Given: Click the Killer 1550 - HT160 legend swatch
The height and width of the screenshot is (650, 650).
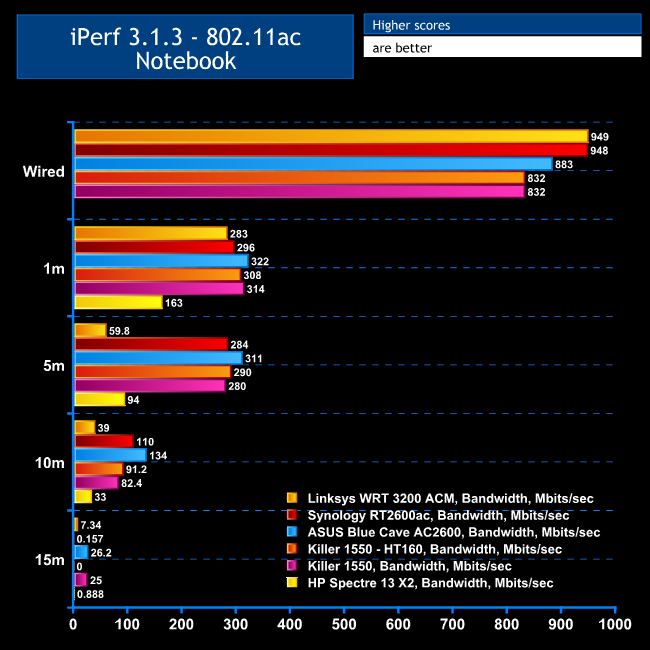Looking at the screenshot, I should [x=292, y=549].
